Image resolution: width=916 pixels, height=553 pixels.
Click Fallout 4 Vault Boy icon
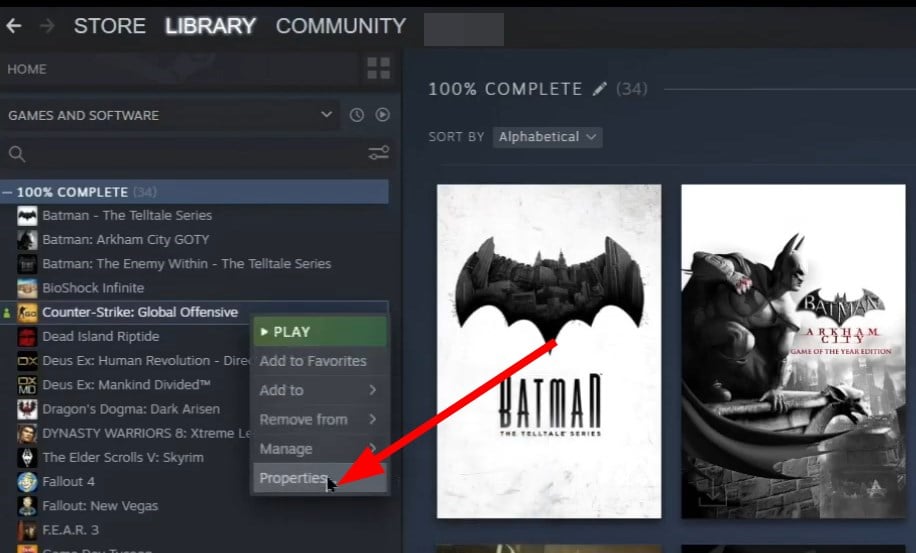tap(27, 482)
